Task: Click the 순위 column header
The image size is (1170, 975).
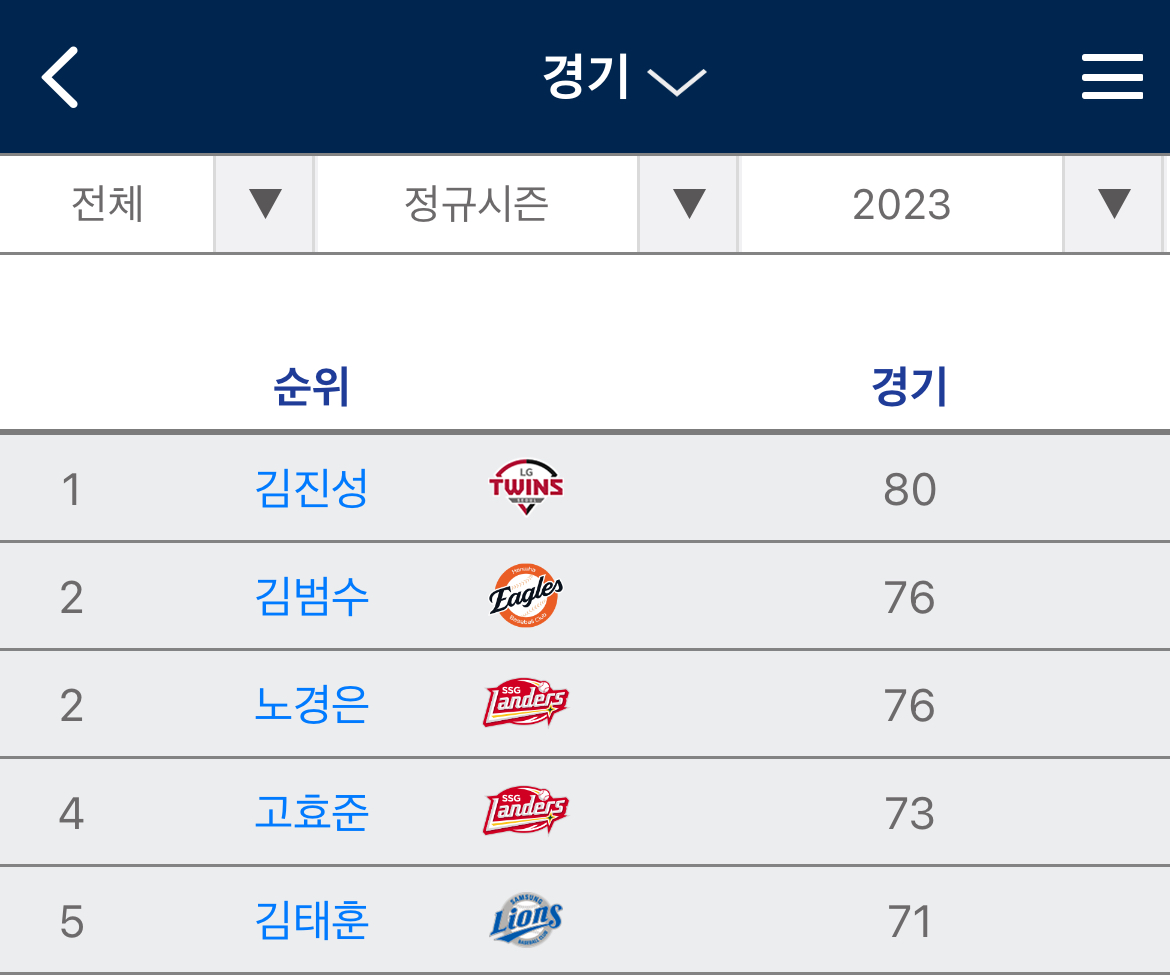Action: 312,387
